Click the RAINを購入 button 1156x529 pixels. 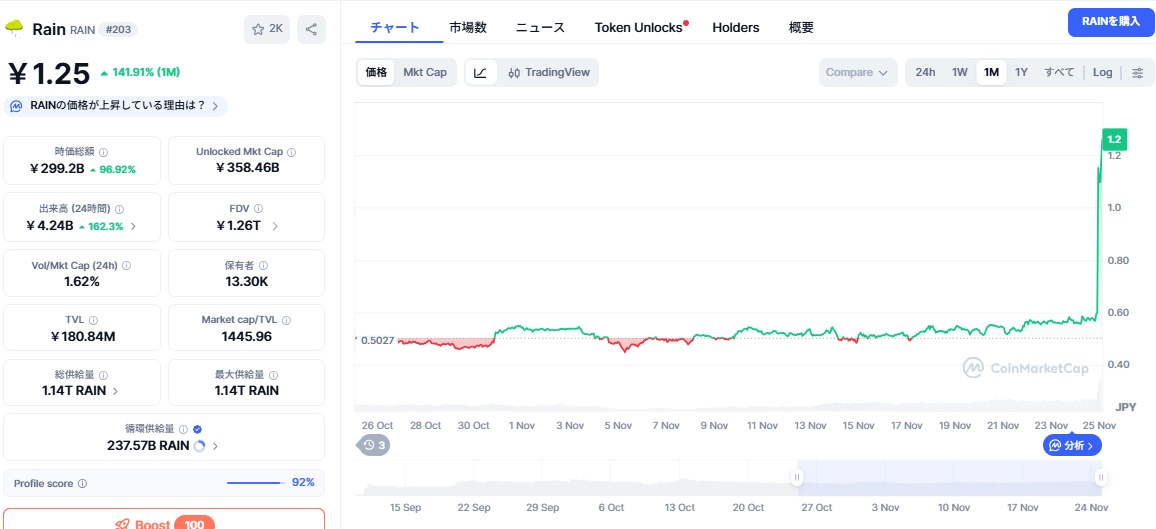pos(1110,21)
